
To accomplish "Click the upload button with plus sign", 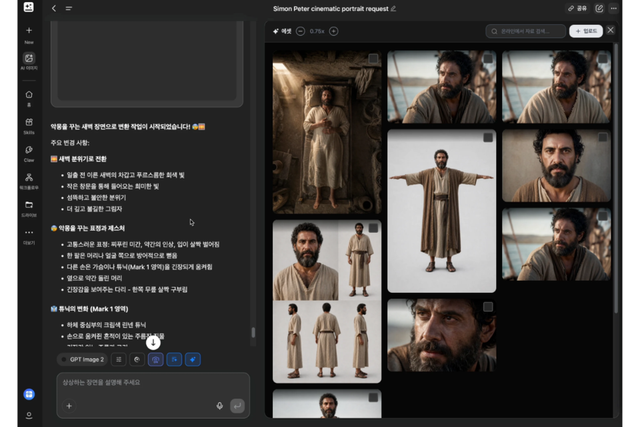I will [x=586, y=31].
